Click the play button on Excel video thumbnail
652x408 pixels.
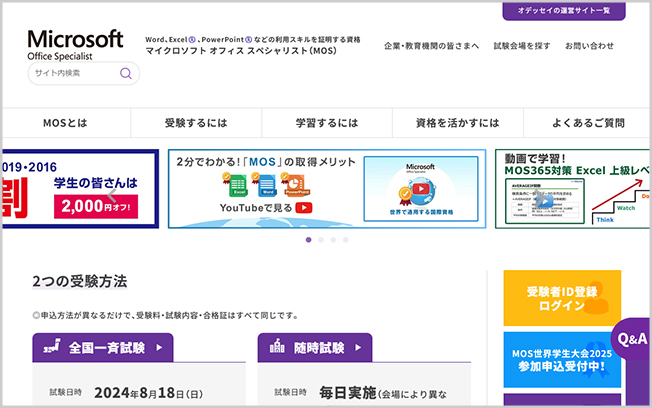tap(543, 200)
